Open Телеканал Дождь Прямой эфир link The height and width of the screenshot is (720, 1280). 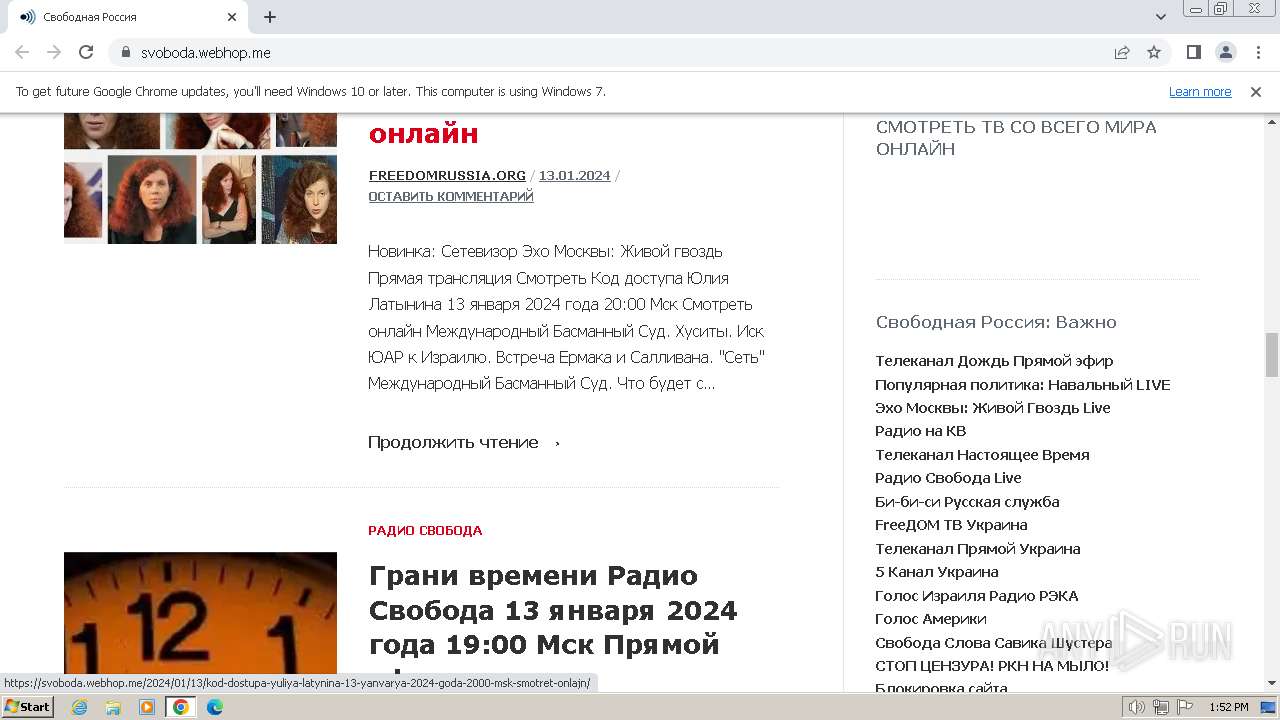994,361
